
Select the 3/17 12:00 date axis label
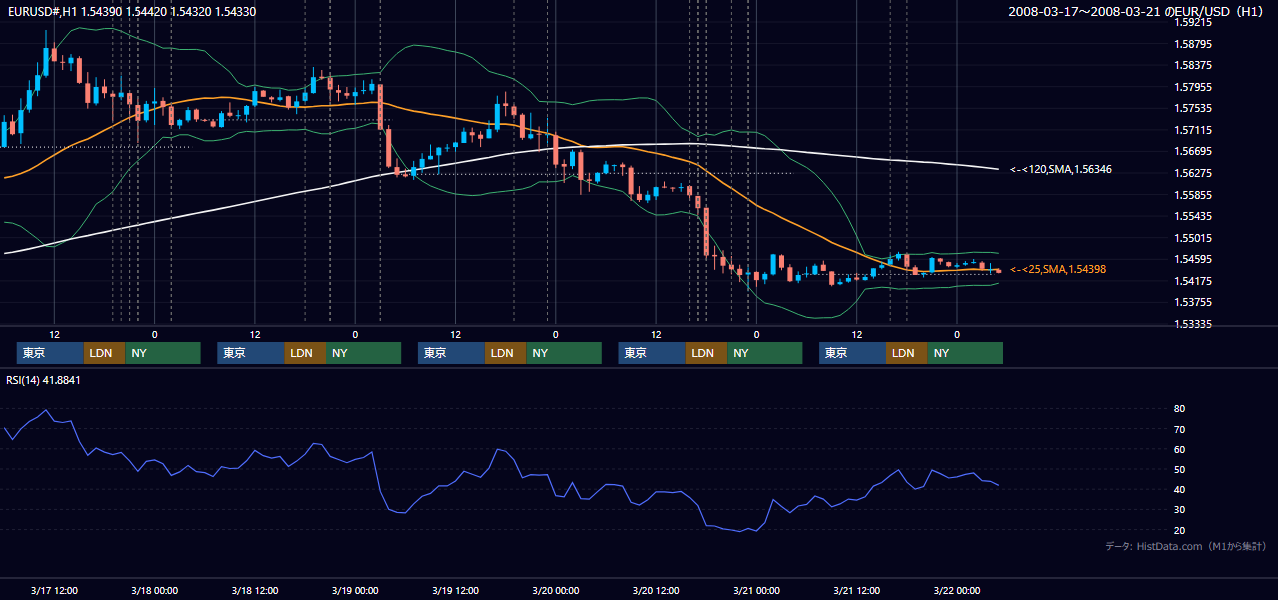coord(54,590)
